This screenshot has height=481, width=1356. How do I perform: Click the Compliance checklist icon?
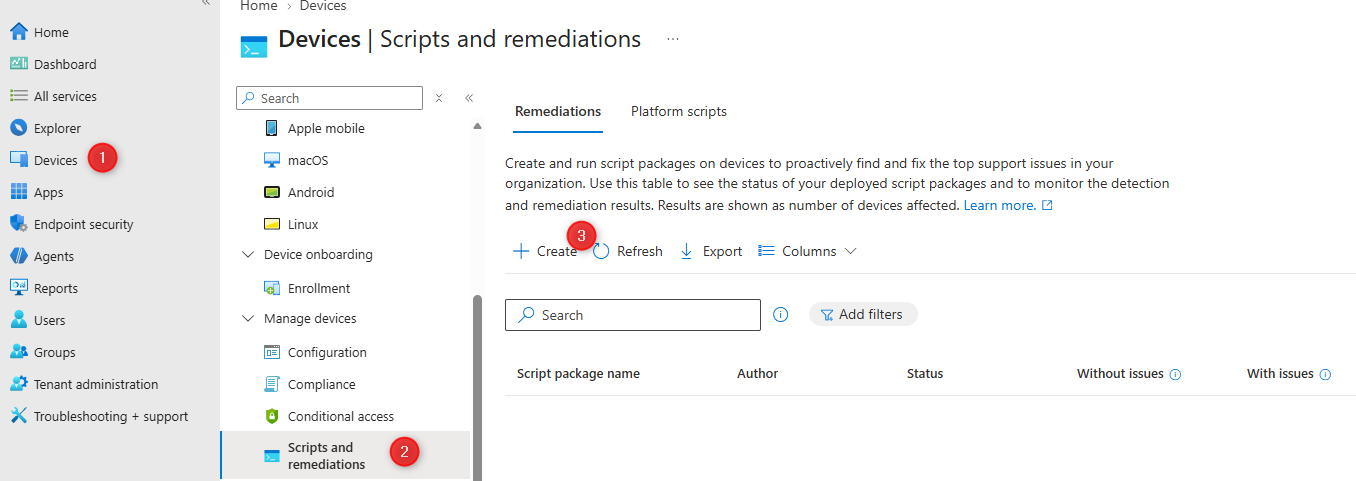271,384
